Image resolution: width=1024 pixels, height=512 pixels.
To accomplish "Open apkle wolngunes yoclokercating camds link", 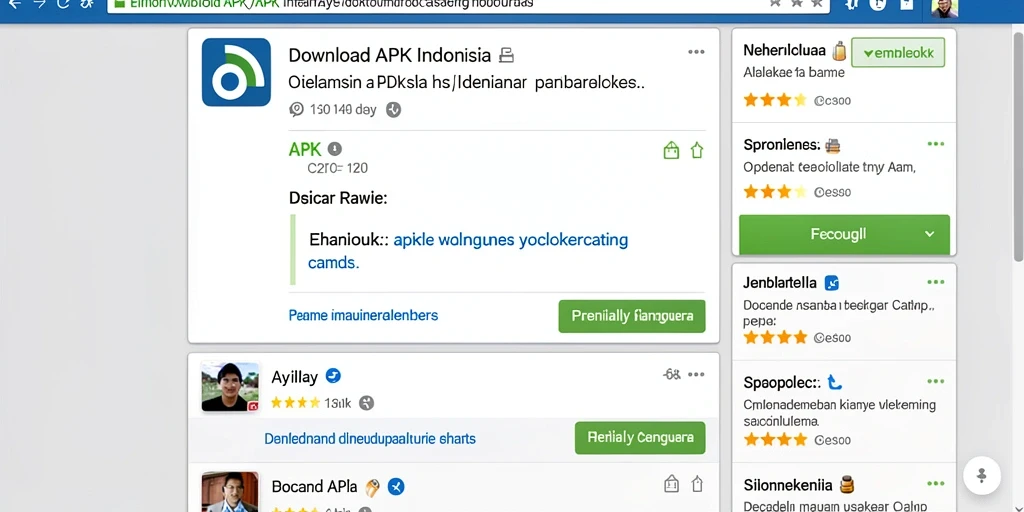I will 468,251.
